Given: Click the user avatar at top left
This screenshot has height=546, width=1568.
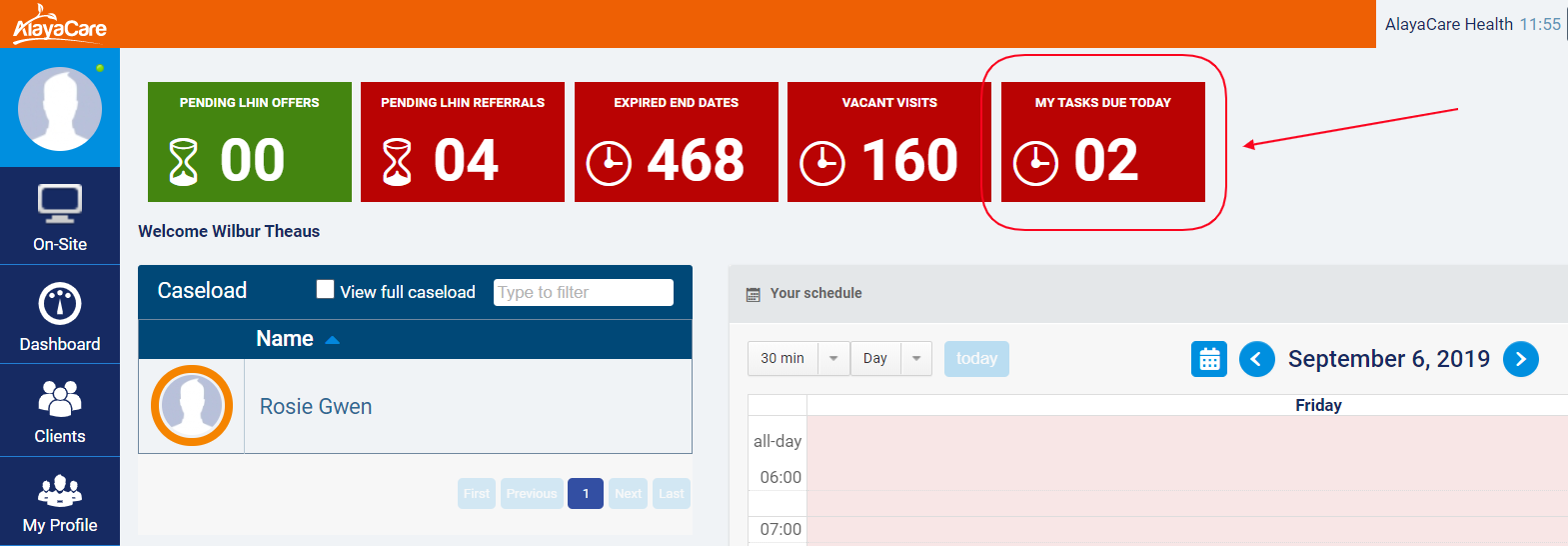Looking at the screenshot, I should coord(60,109).
